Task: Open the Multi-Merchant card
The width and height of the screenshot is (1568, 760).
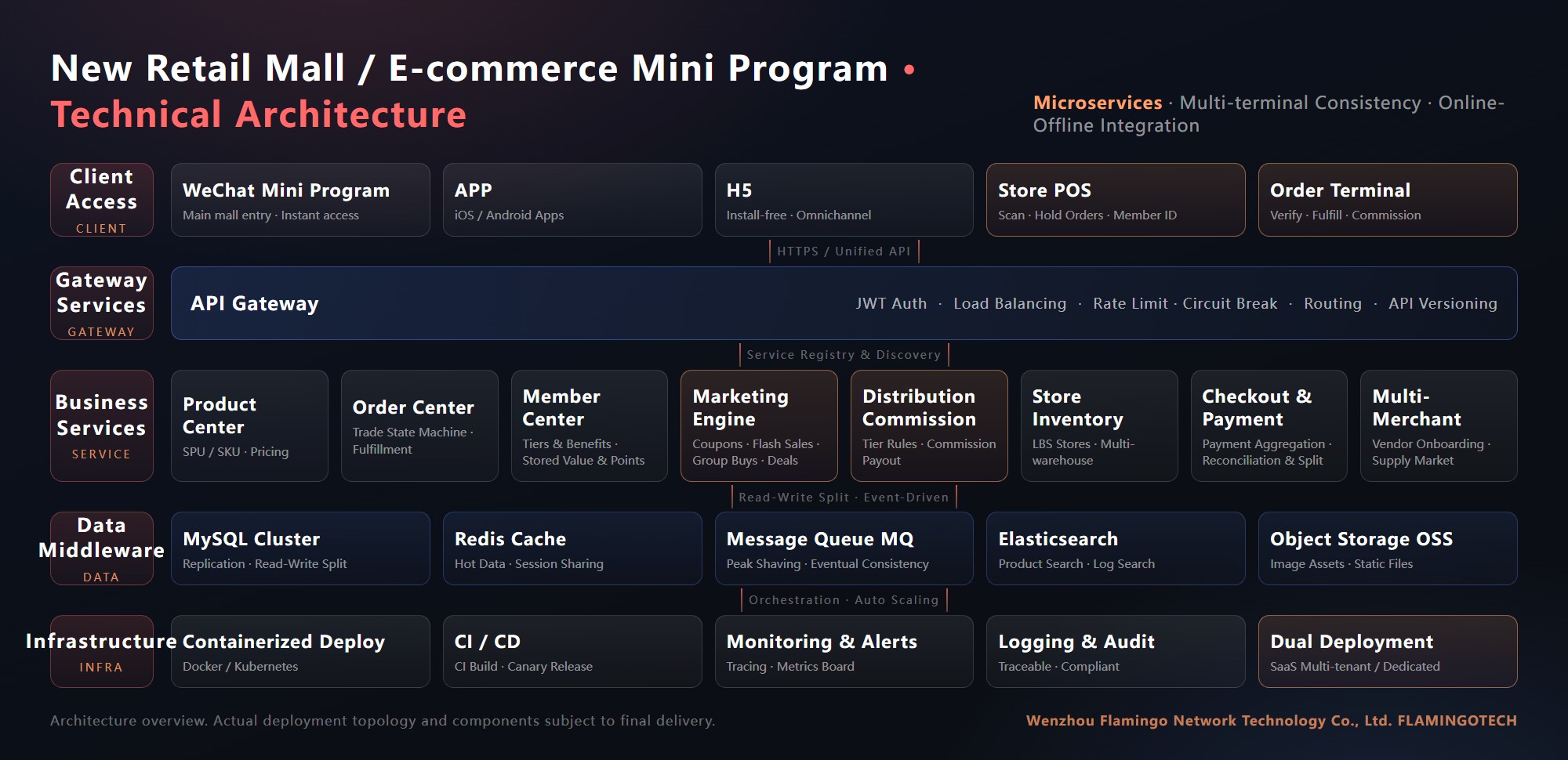Action: coord(1439,425)
